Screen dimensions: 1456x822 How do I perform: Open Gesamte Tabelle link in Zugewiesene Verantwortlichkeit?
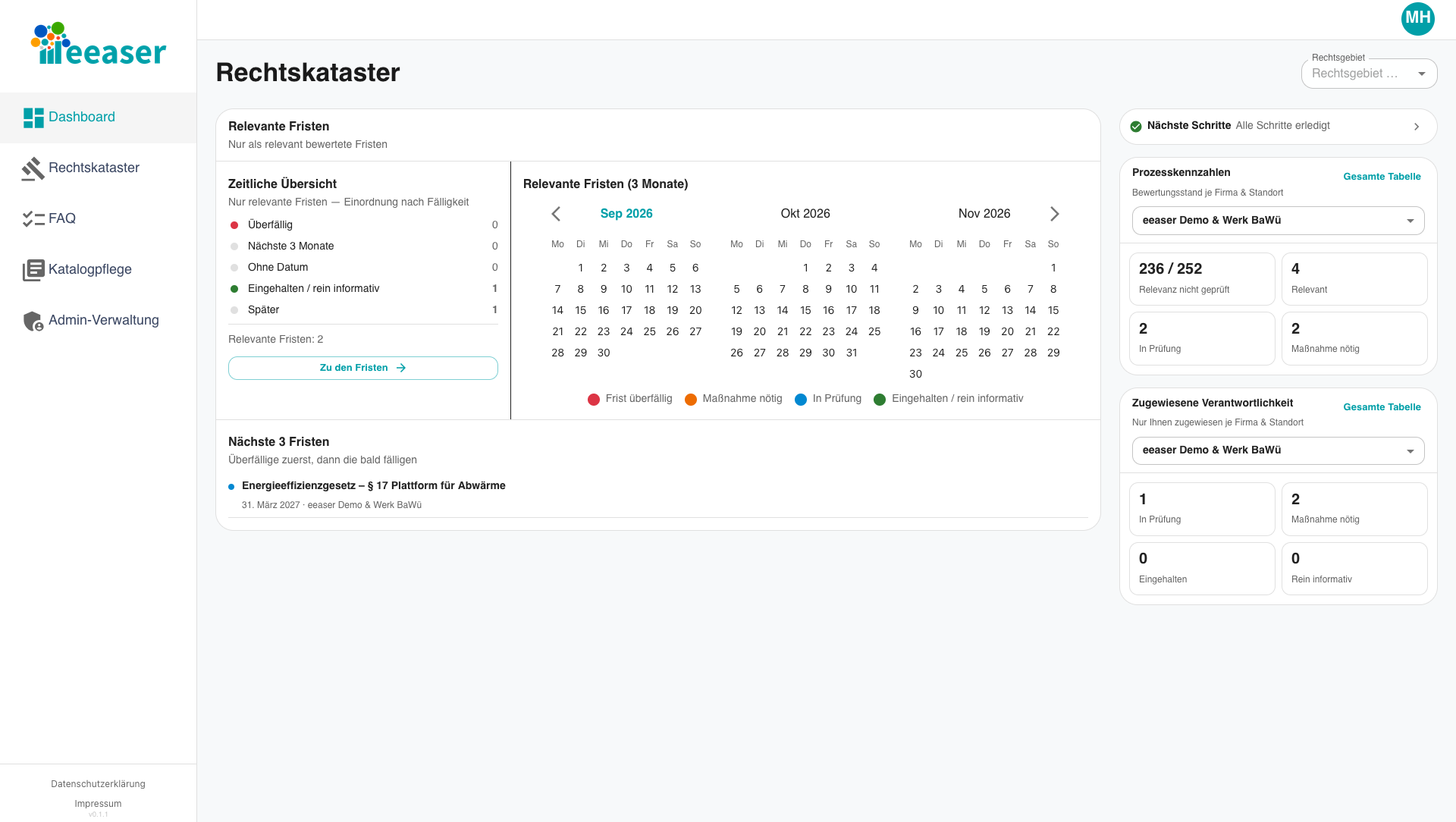1382,407
